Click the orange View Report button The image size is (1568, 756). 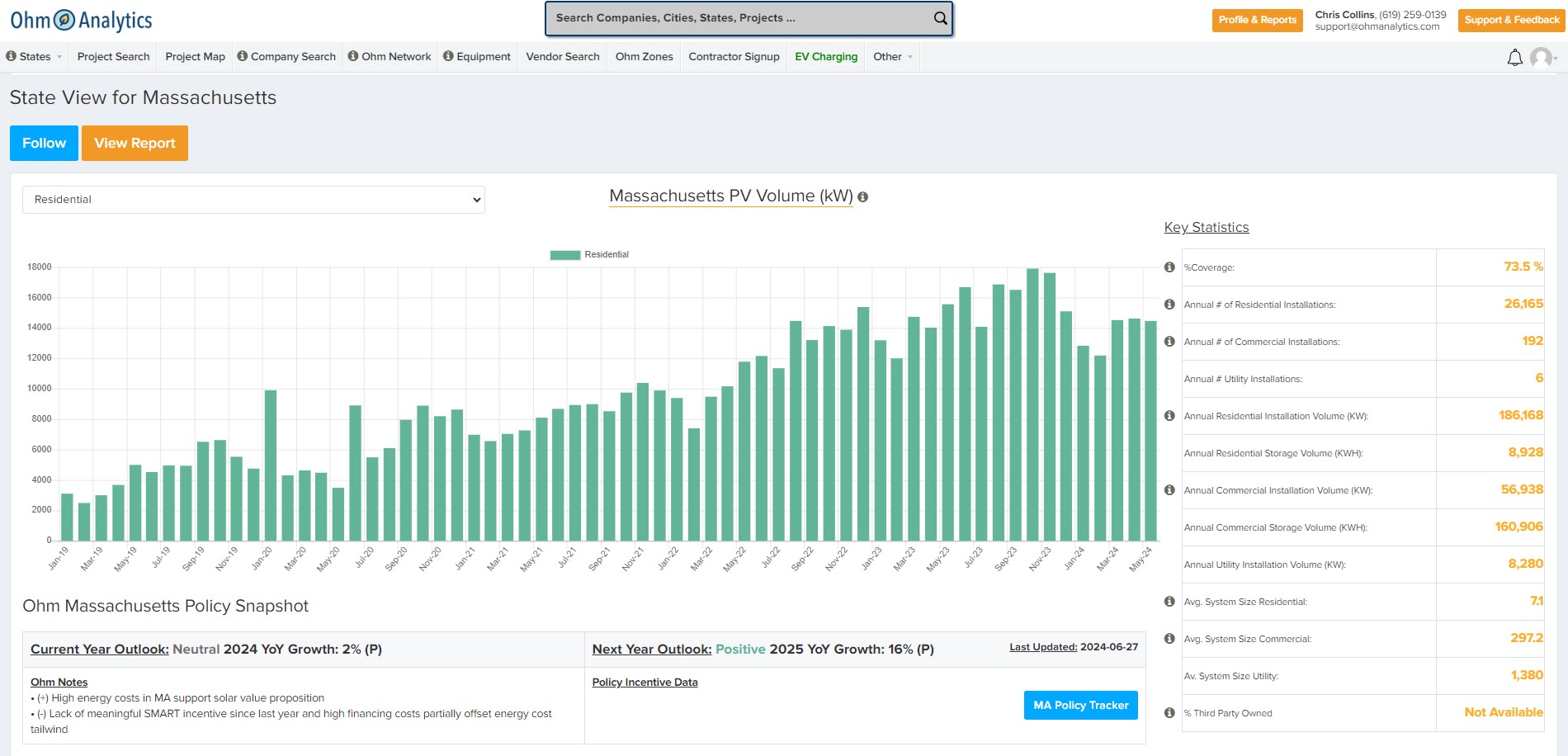tap(135, 144)
